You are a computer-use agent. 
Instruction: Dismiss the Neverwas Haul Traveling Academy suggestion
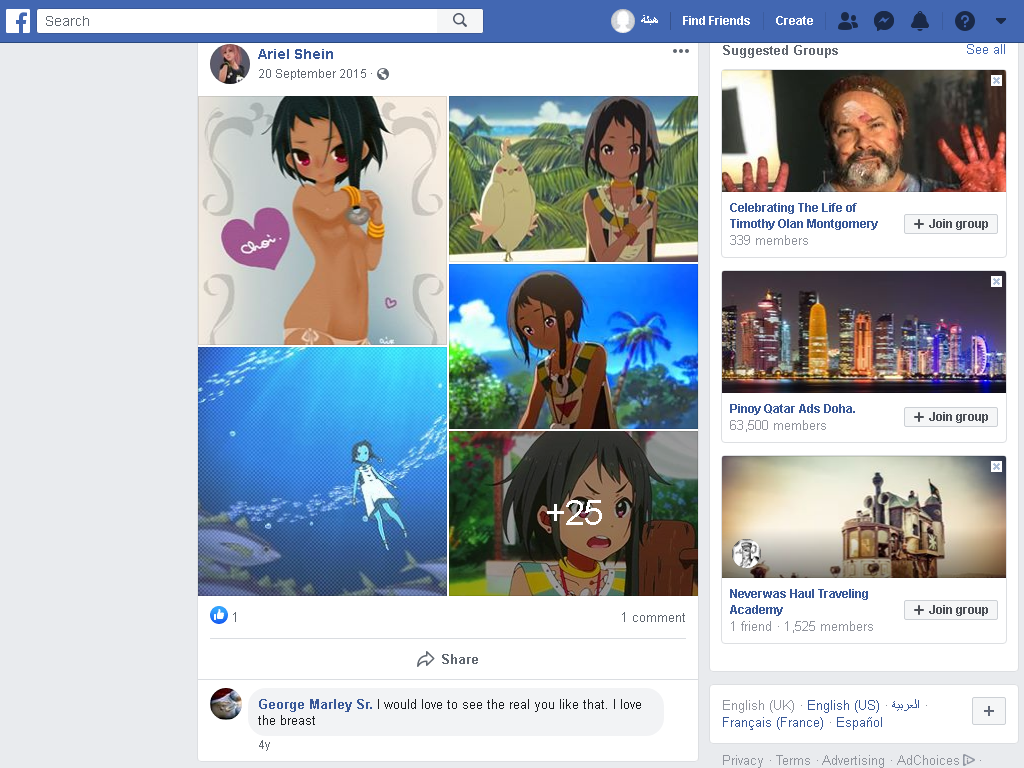click(996, 466)
